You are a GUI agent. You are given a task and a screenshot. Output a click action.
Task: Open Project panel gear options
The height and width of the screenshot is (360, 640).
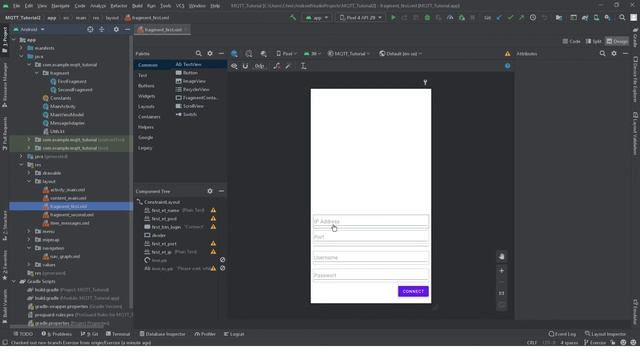click(x=116, y=29)
